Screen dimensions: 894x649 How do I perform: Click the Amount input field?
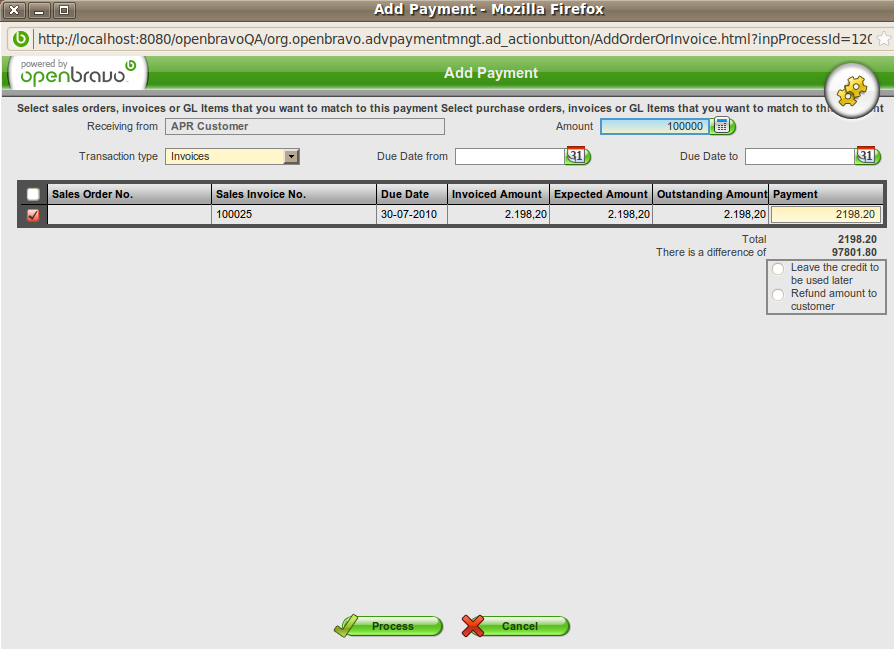click(655, 126)
